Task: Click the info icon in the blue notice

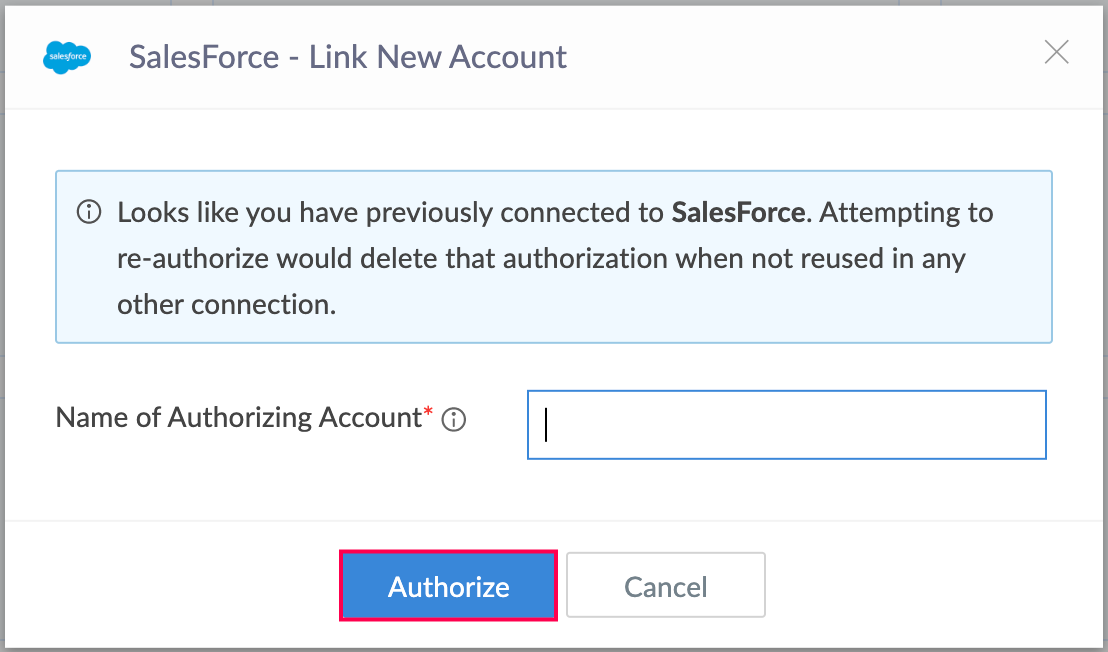Action: [x=89, y=213]
